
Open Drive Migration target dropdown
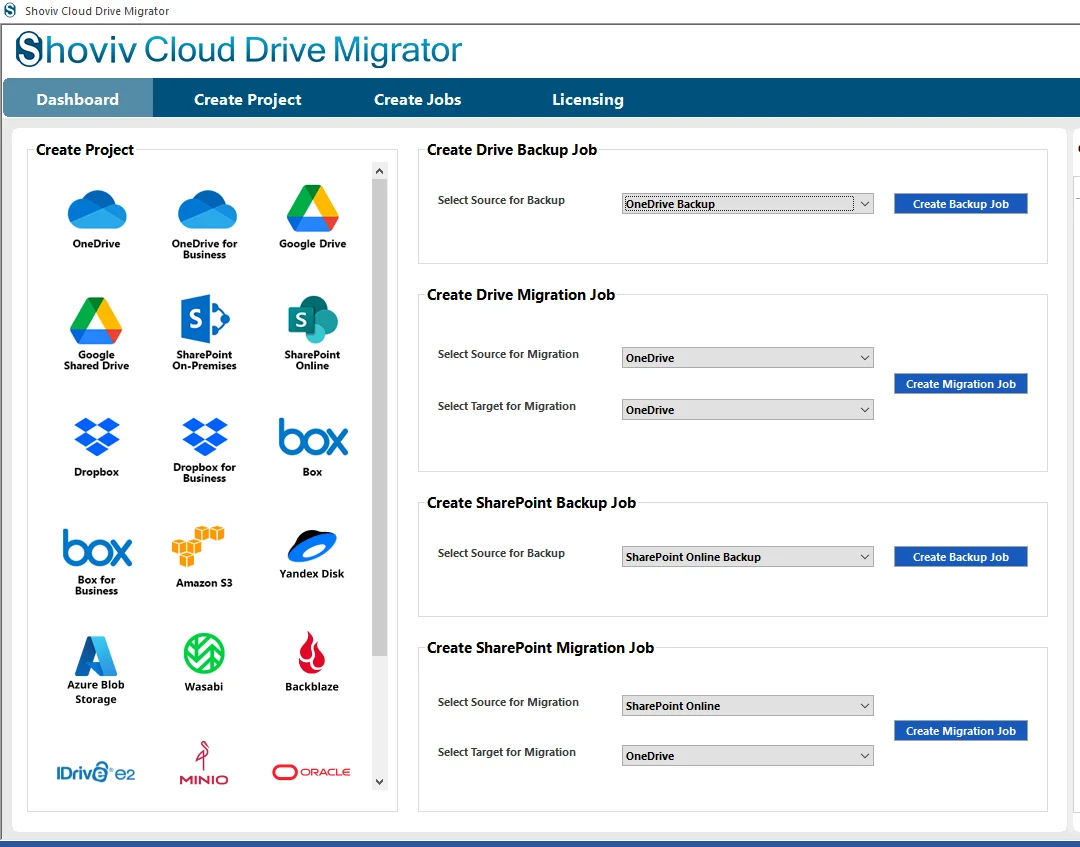[747, 410]
